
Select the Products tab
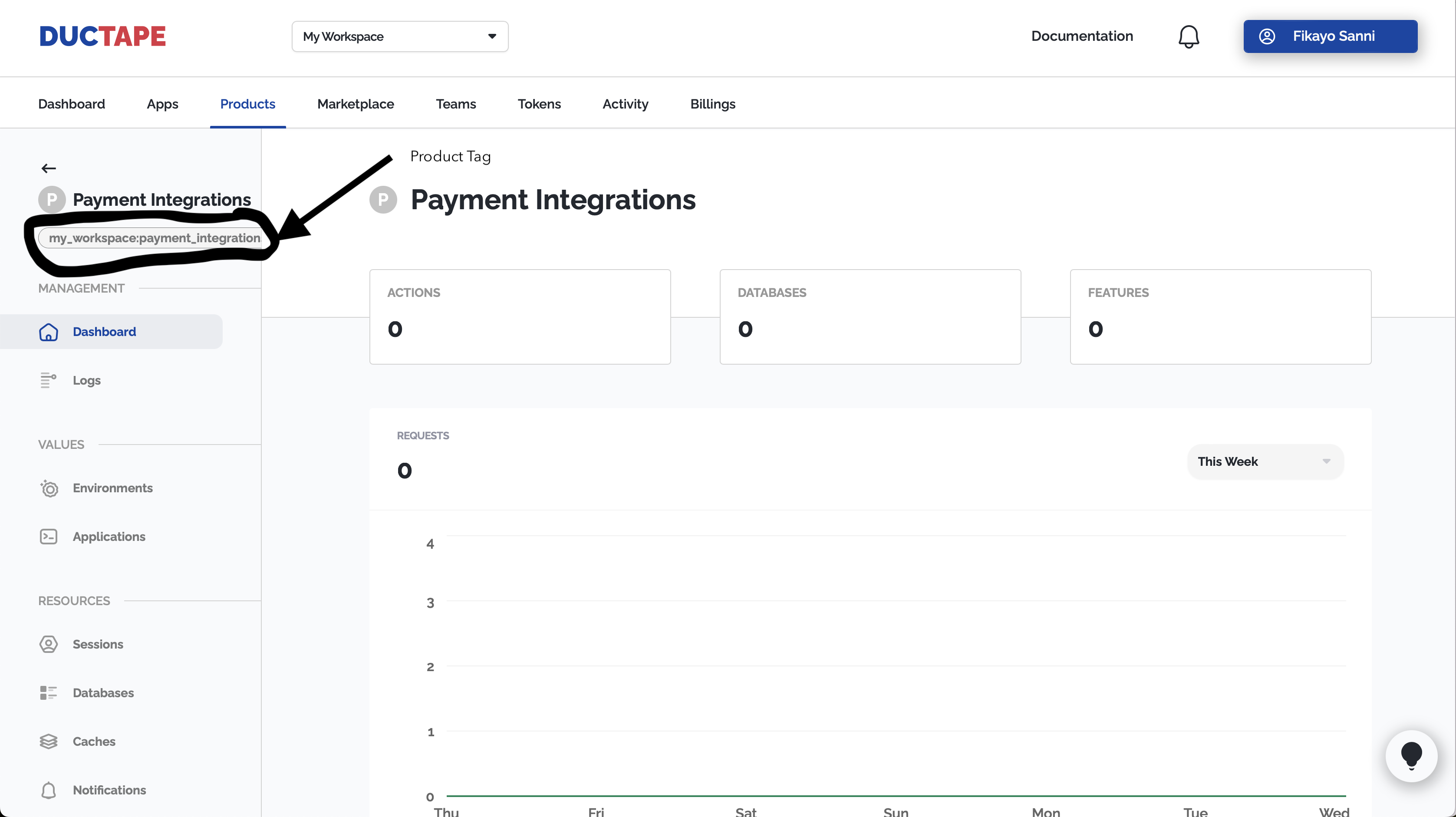(247, 104)
